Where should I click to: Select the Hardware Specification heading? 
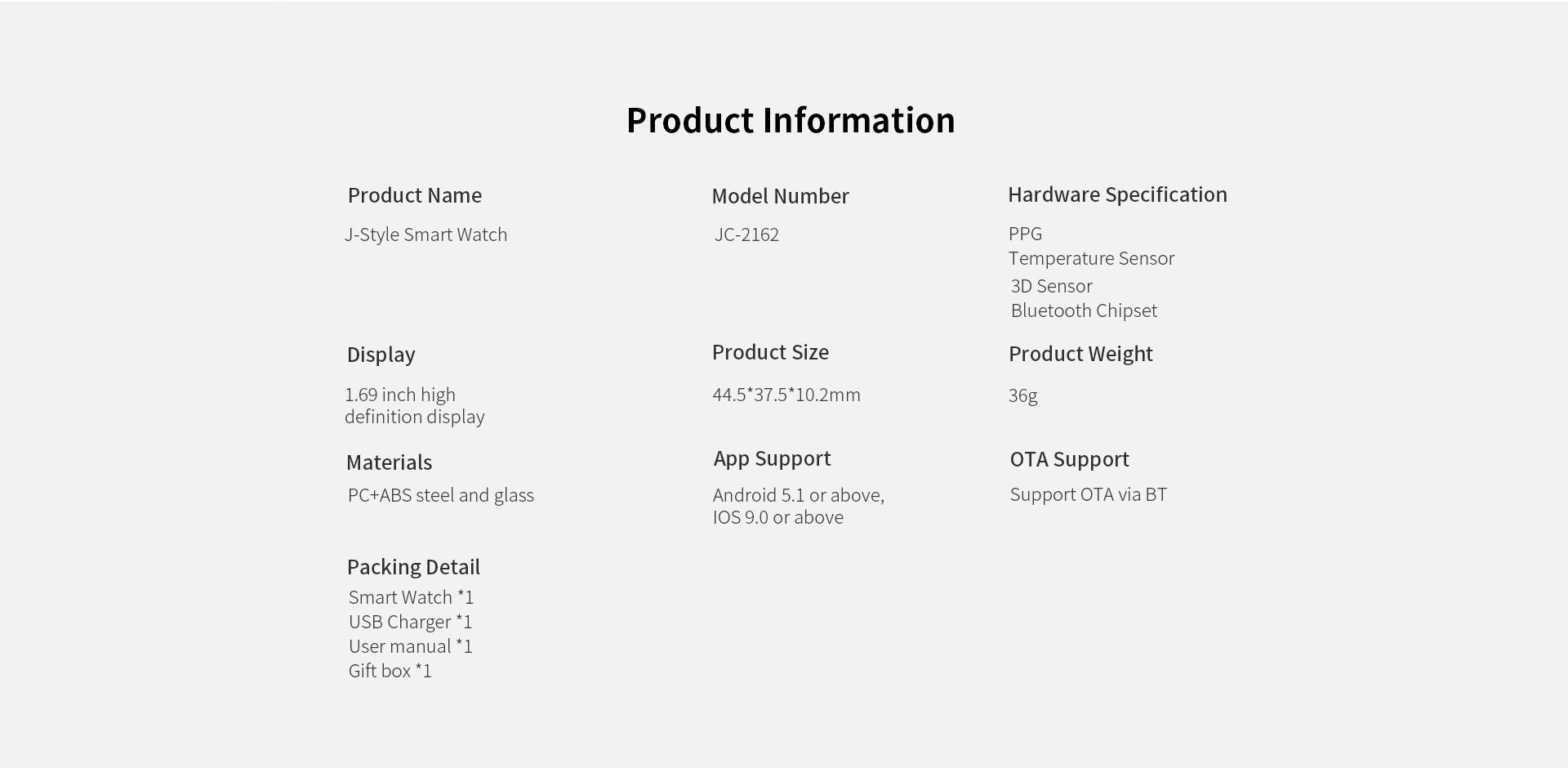pyautogui.click(x=1117, y=194)
